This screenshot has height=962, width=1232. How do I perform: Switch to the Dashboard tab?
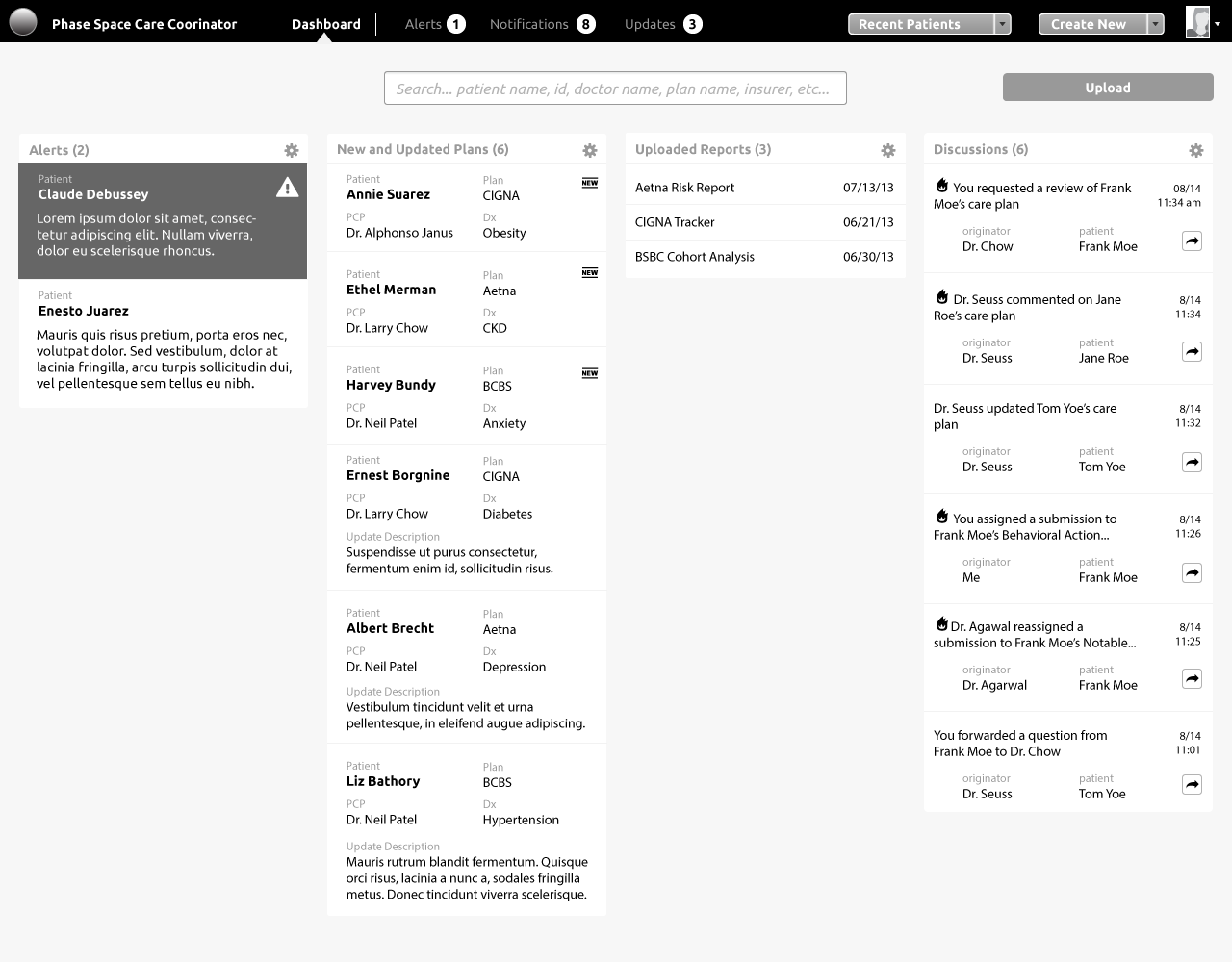pos(326,24)
